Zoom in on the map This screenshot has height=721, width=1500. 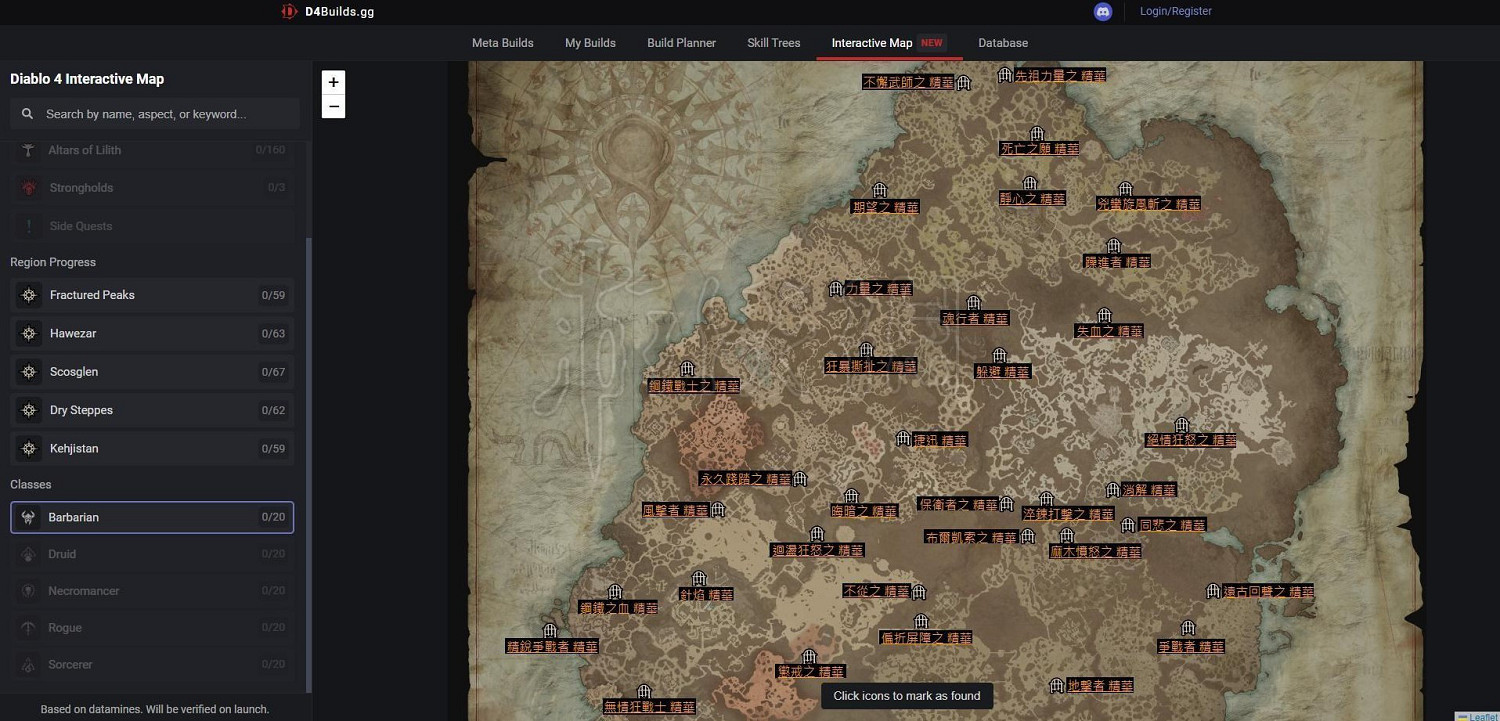[333, 82]
